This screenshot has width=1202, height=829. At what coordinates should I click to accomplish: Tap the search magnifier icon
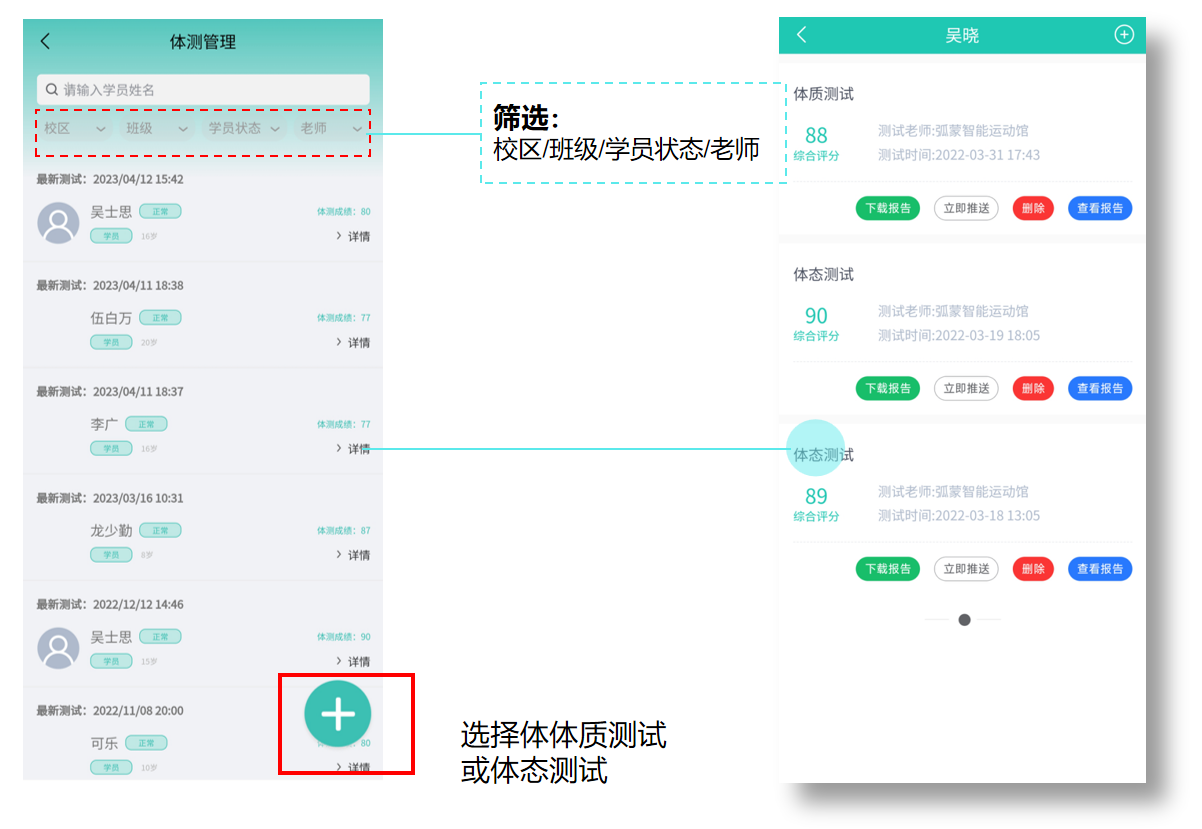pyautogui.click(x=52, y=90)
